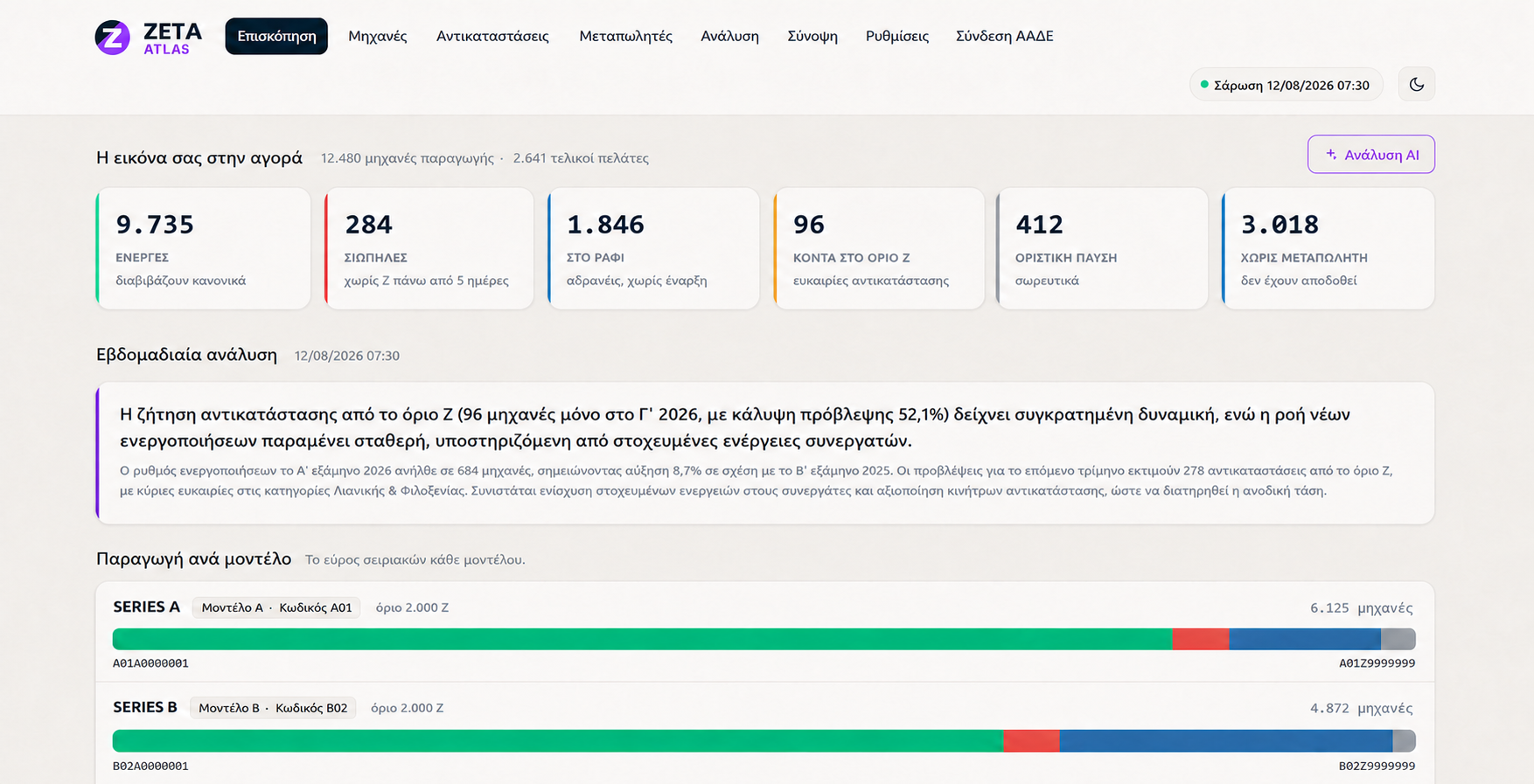Go to the Μηχανές tab
This screenshot has height=784, width=1534.
(x=378, y=36)
